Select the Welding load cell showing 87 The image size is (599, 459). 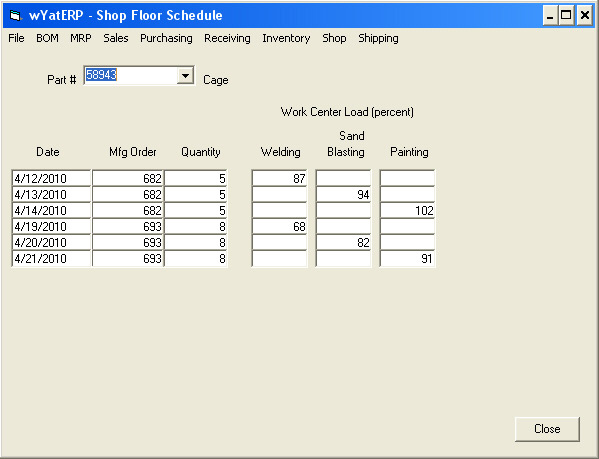pos(280,178)
